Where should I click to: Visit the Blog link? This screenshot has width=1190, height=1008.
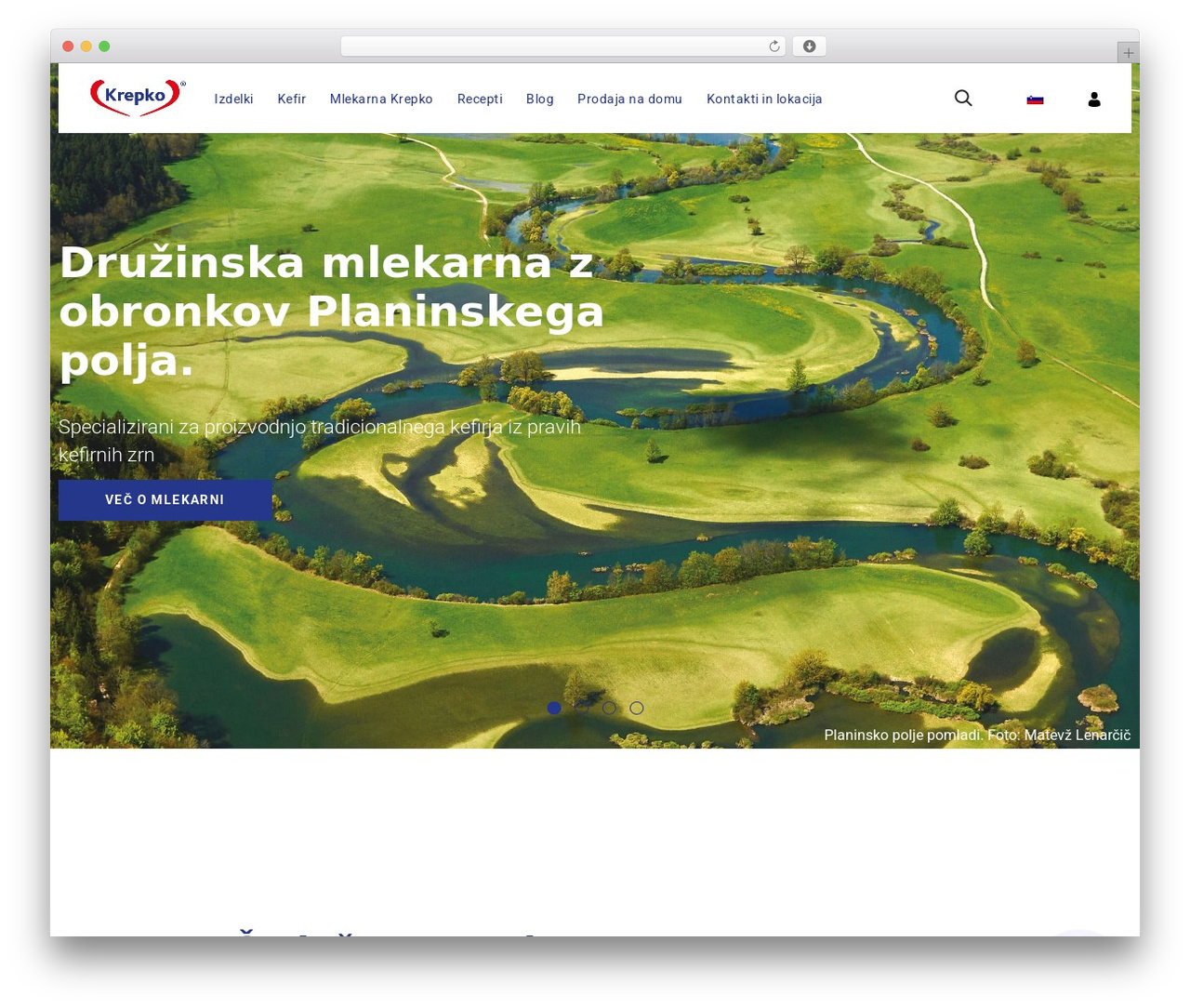pos(539,99)
